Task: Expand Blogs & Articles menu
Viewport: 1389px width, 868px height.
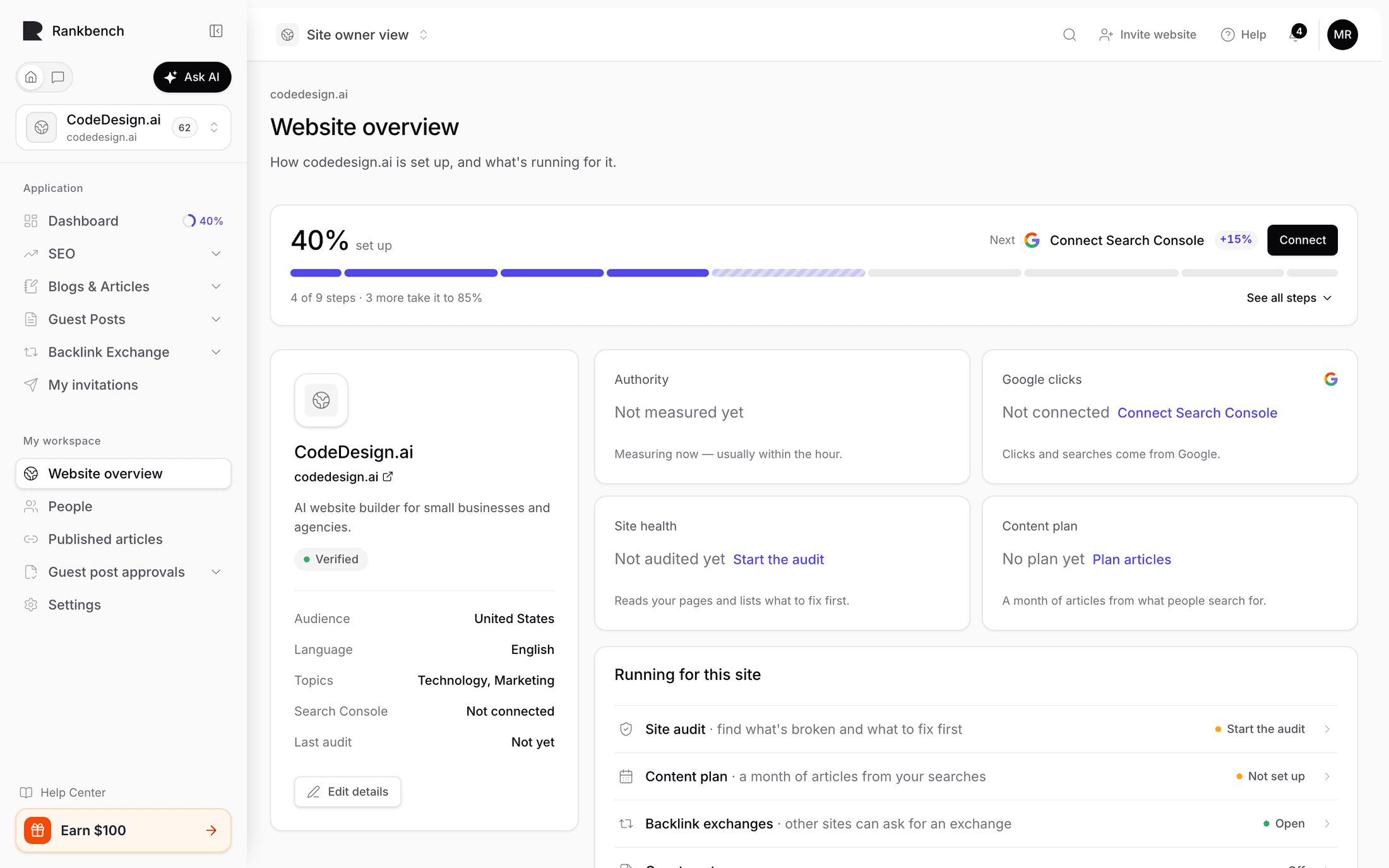Action: (216, 287)
